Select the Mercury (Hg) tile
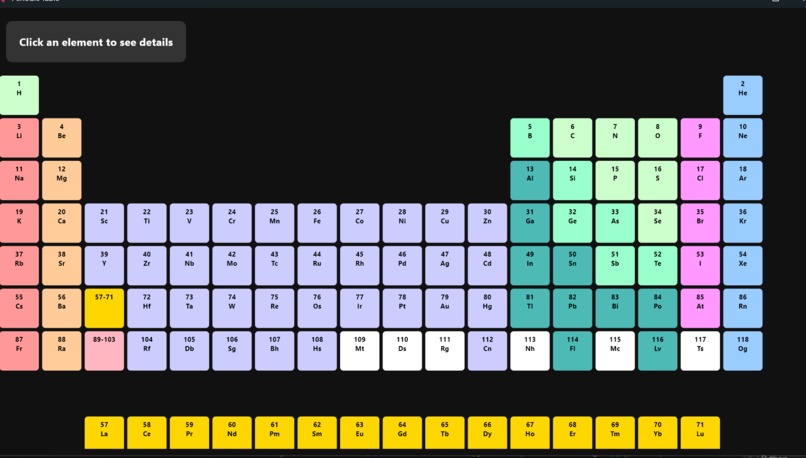 tap(487, 308)
